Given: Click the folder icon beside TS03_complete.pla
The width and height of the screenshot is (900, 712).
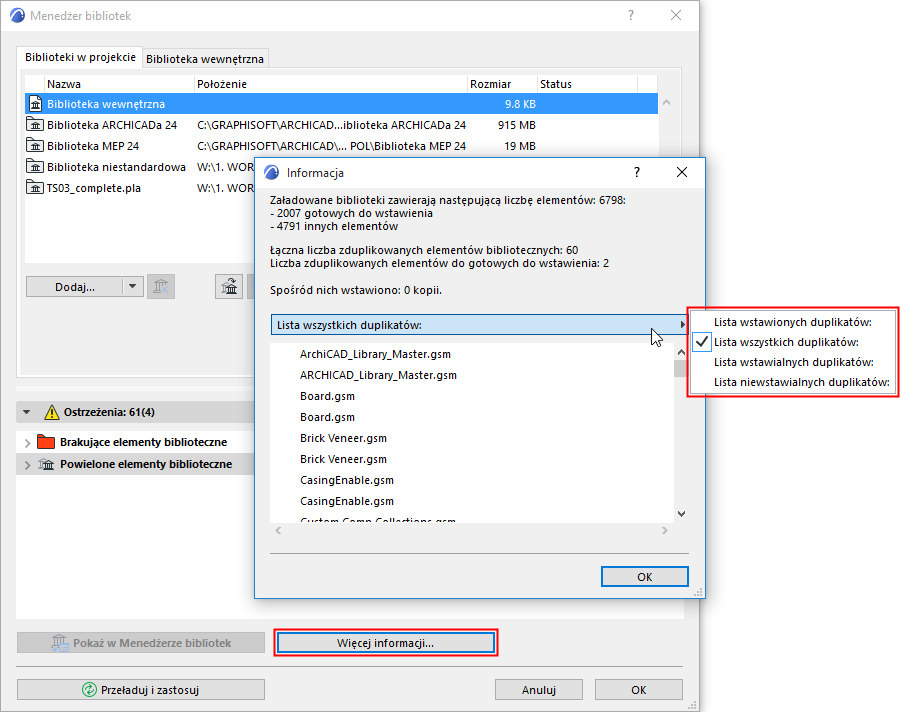Looking at the screenshot, I should (x=35, y=188).
